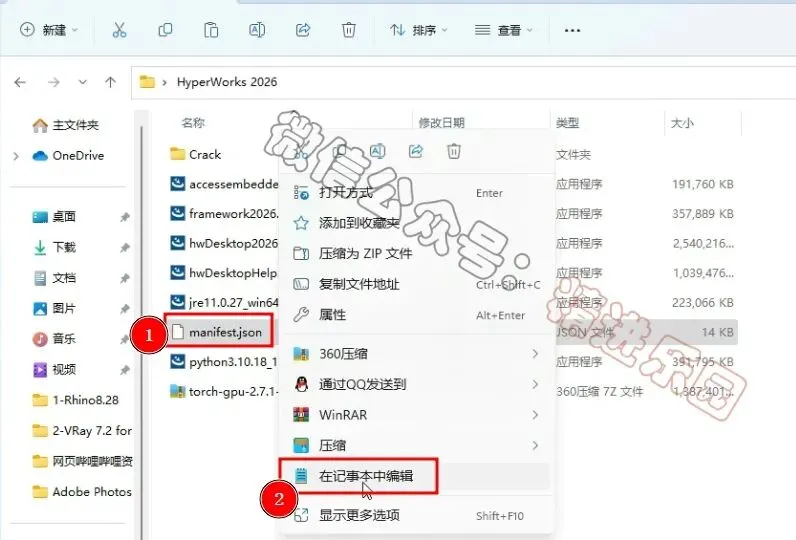The image size is (796, 540).
Task: Open Adobe Photos folder in the sidebar
Action: [82, 491]
